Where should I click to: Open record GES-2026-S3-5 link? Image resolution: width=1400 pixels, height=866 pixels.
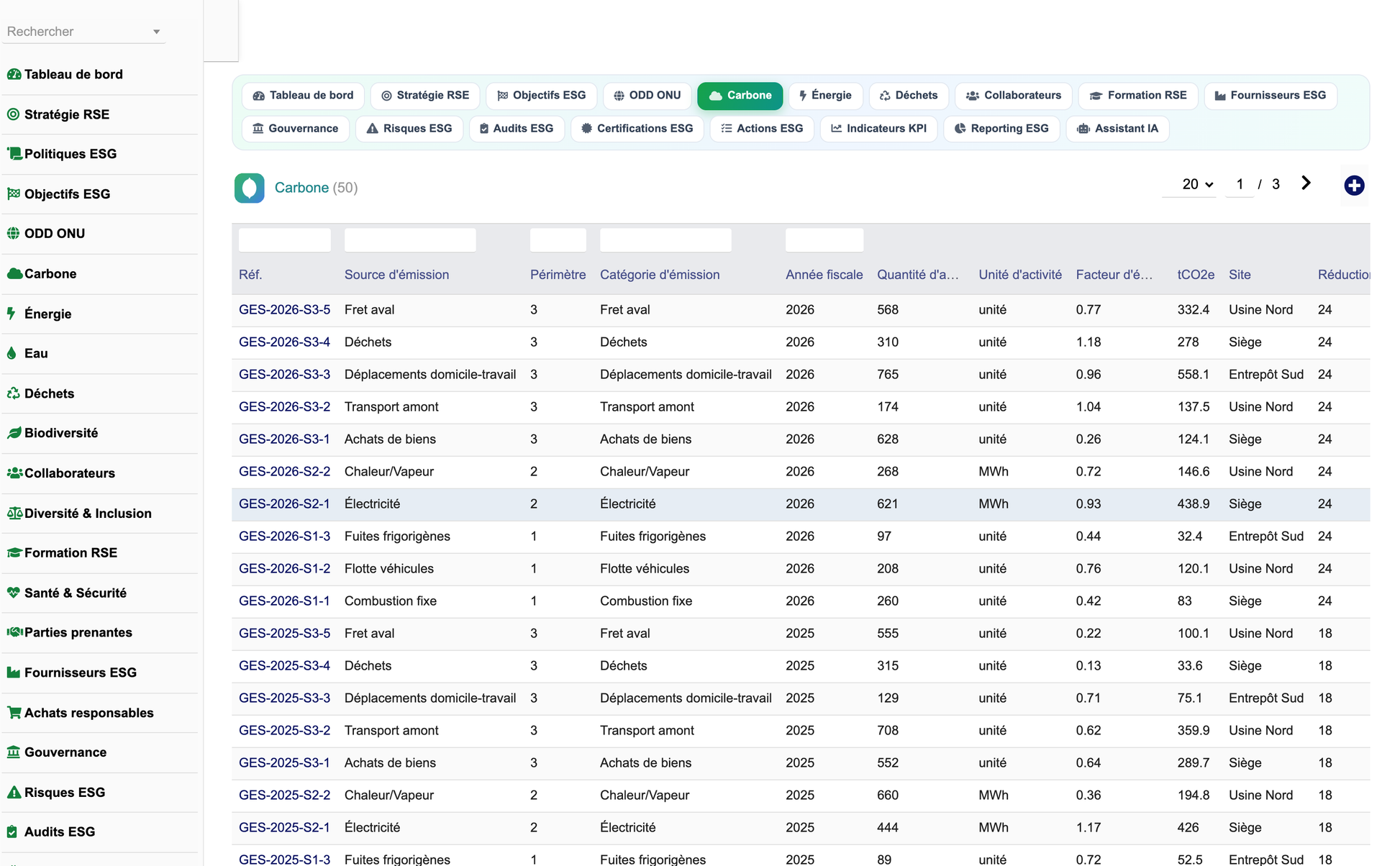(284, 310)
